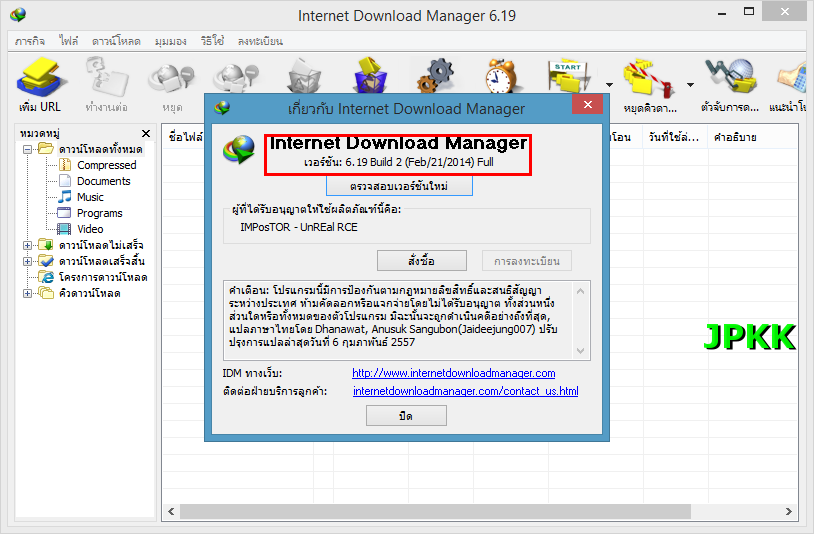
Task: Open the Tasks menu (ภารกิจ)
Action: tap(30, 41)
